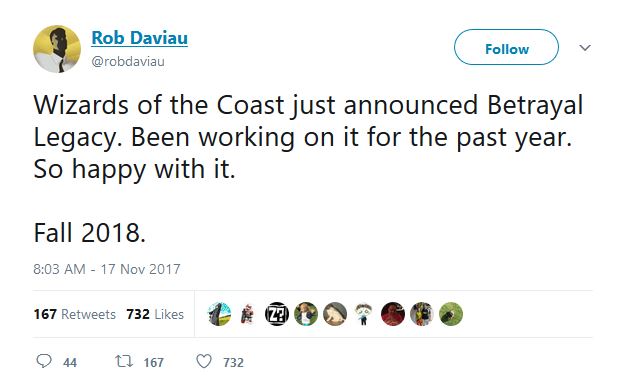This screenshot has width=632, height=383.
Task: View the 167 Retweets list
Action: [75, 314]
